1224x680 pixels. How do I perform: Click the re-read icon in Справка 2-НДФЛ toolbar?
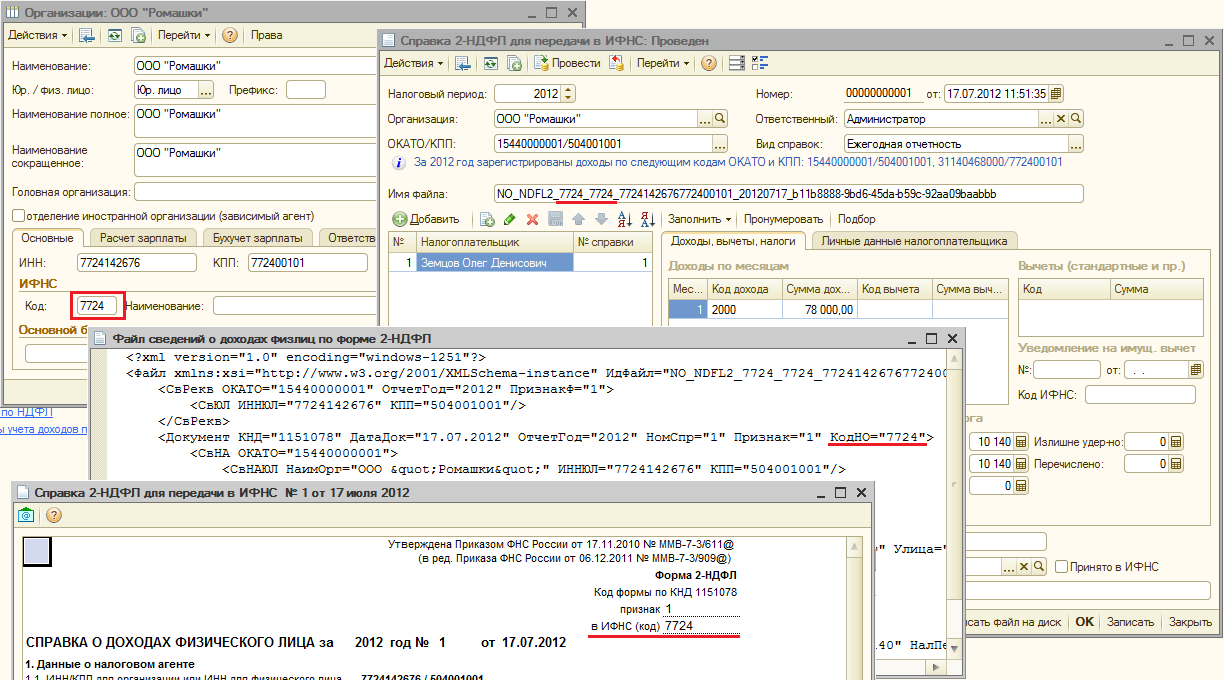coord(490,63)
